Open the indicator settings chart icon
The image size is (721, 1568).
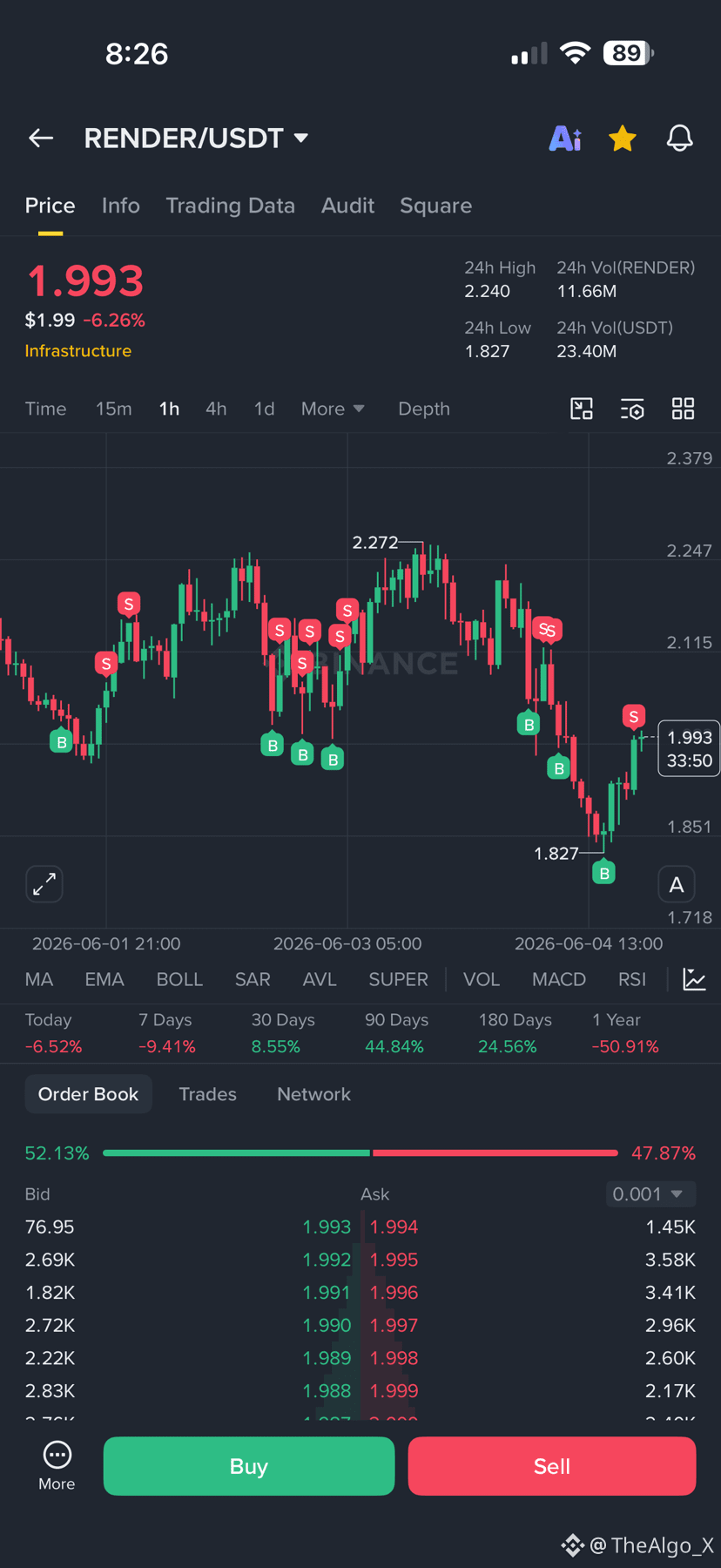pos(694,979)
